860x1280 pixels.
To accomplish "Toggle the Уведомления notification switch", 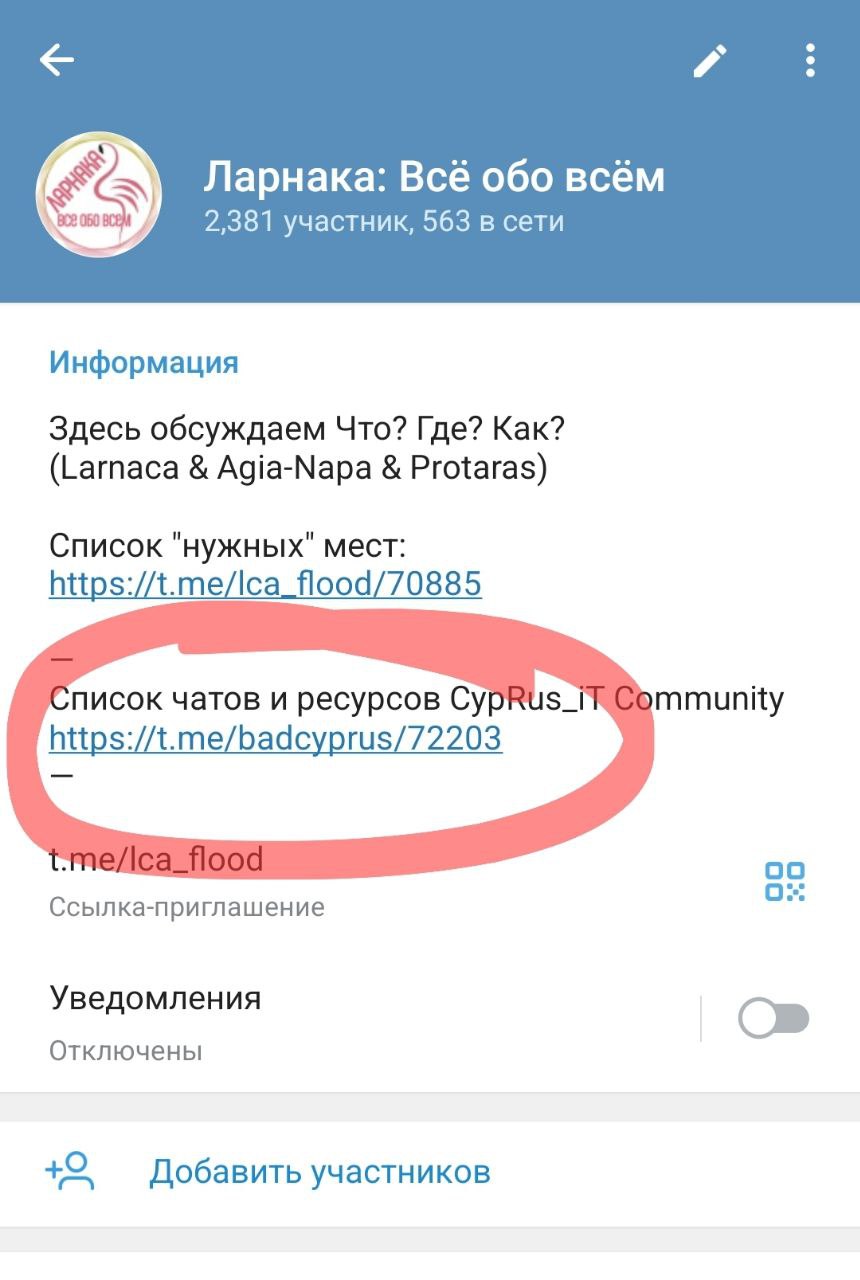I will 773,1019.
